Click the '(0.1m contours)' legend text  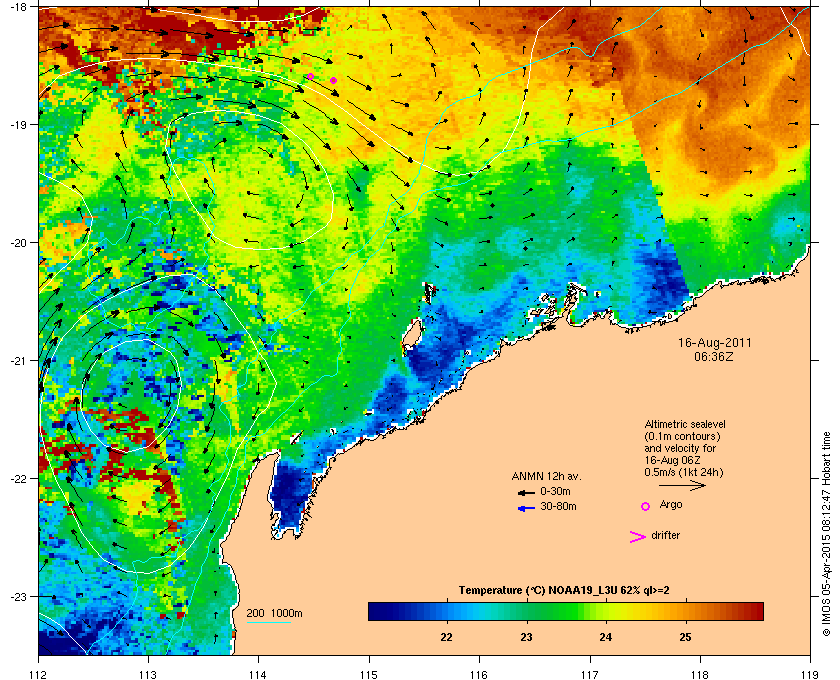pyautogui.click(x=682, y=436)
